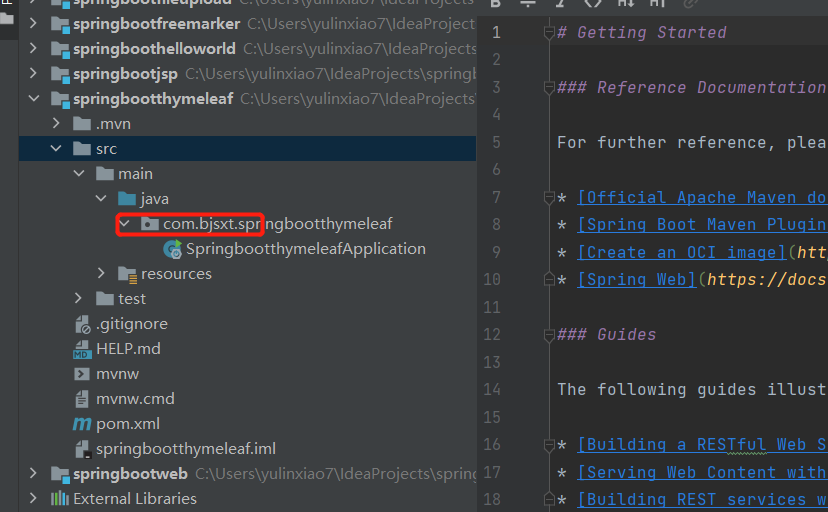This screenshot has width=828, height=512.
Task: Collapse the springbootthymeleaf project node
Action: pyautogui.click(x=34, y=99)
